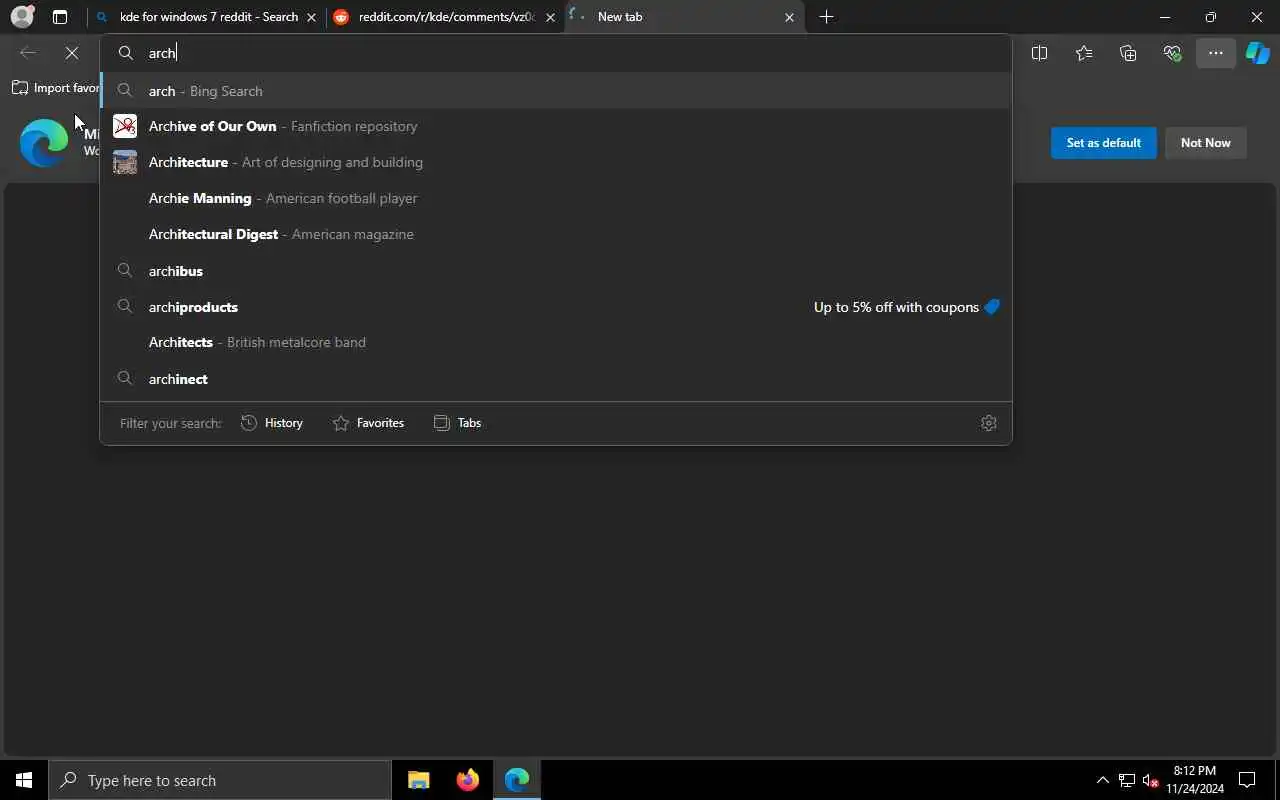Open Firefox from the taskbar
The image size is (1280, 800).
point(467,780)
